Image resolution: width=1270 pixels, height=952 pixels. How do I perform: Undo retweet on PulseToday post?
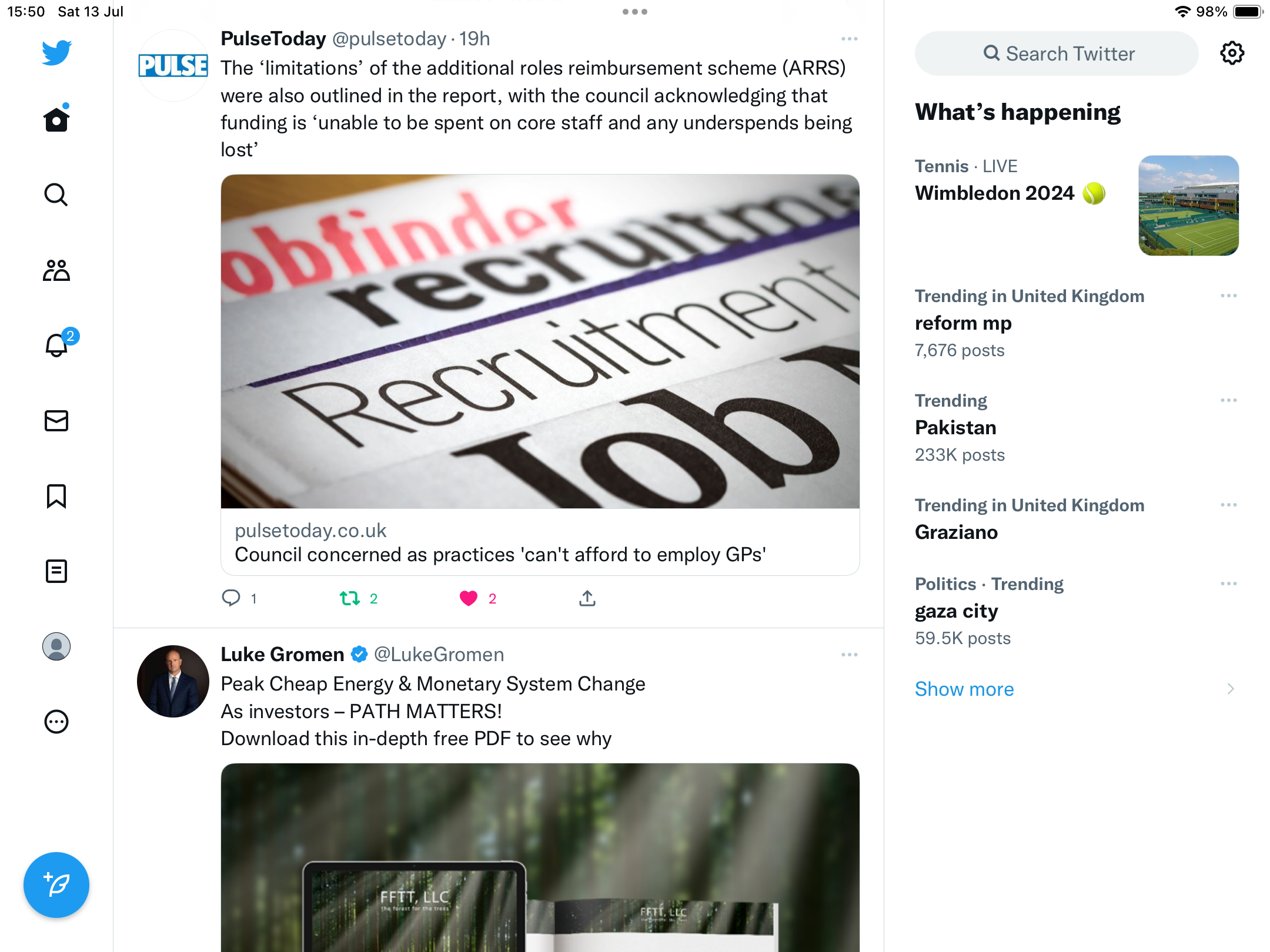350,598
